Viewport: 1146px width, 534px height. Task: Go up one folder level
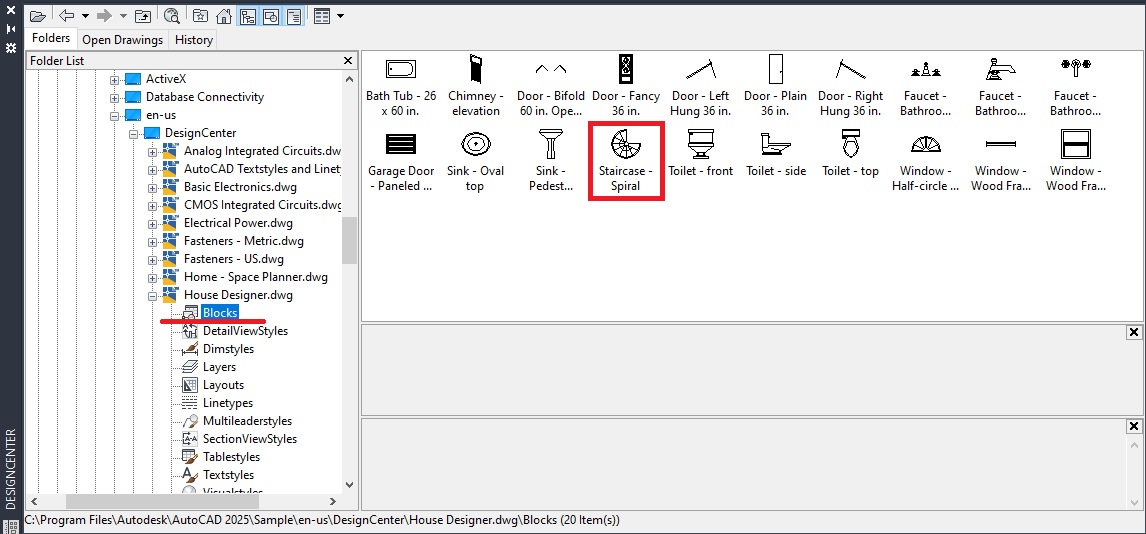coord(142,16)
